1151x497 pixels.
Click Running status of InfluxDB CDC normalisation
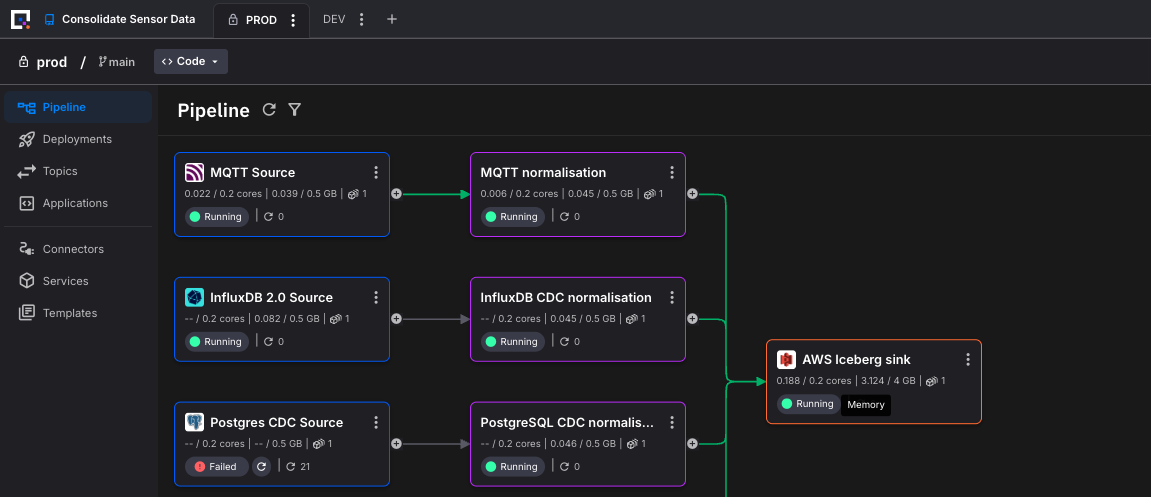[512, 341]
